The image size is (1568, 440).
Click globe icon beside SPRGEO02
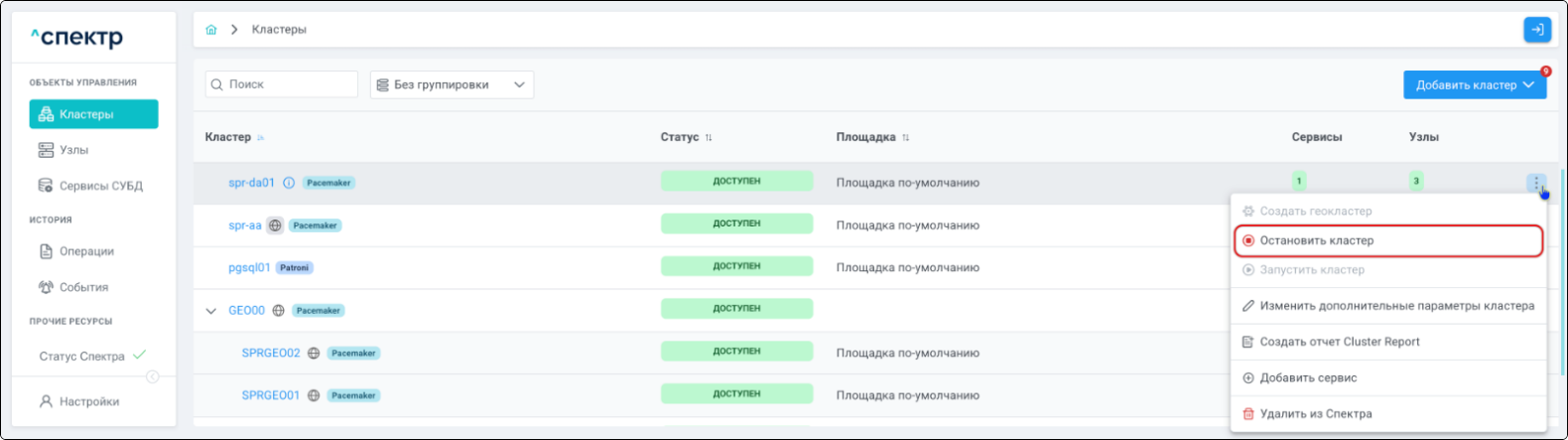[x=314, y=353]
